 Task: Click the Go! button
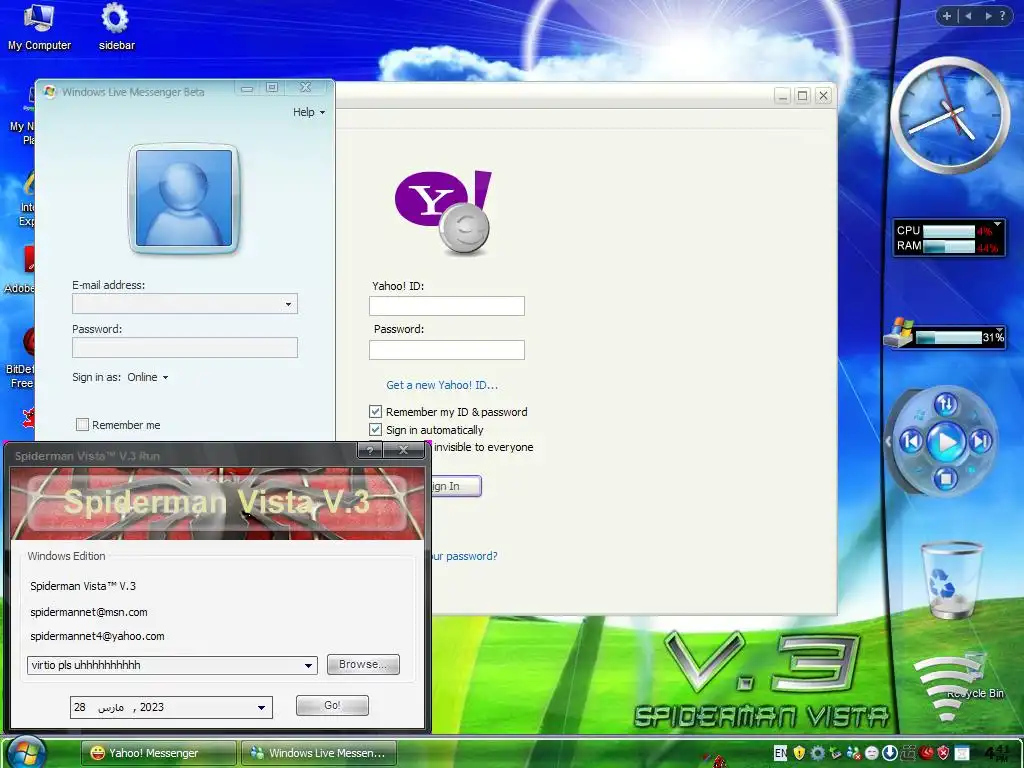coord(332,705)
